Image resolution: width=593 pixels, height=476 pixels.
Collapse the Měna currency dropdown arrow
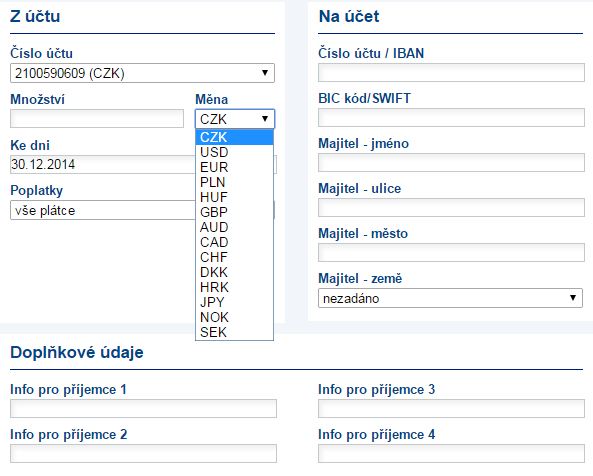click(265, 119)
